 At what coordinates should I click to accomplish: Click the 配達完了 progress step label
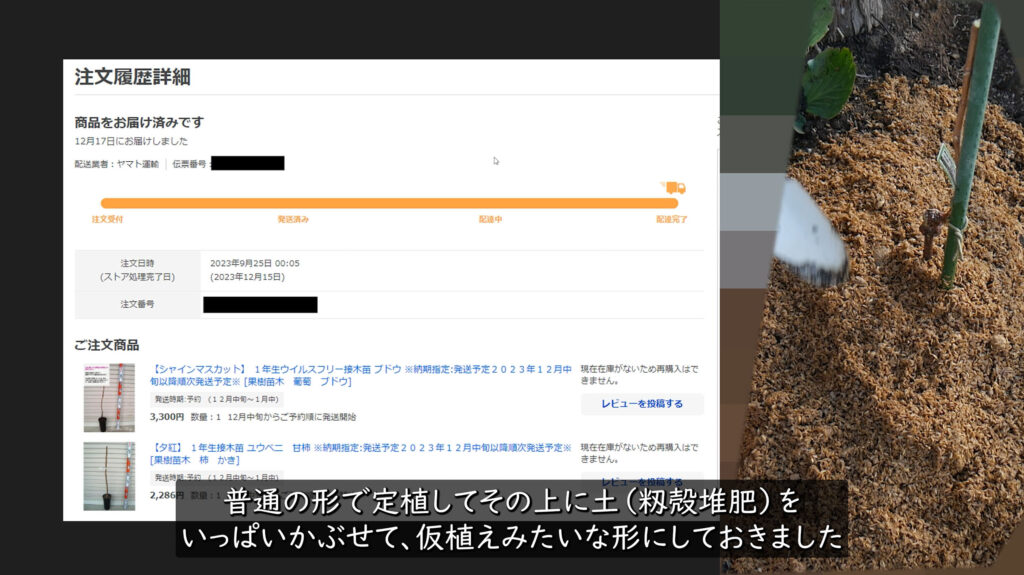click(671, 219)
